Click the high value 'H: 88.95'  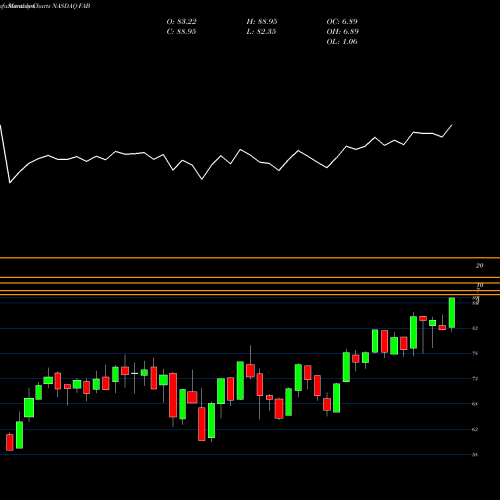click(262, 22)
